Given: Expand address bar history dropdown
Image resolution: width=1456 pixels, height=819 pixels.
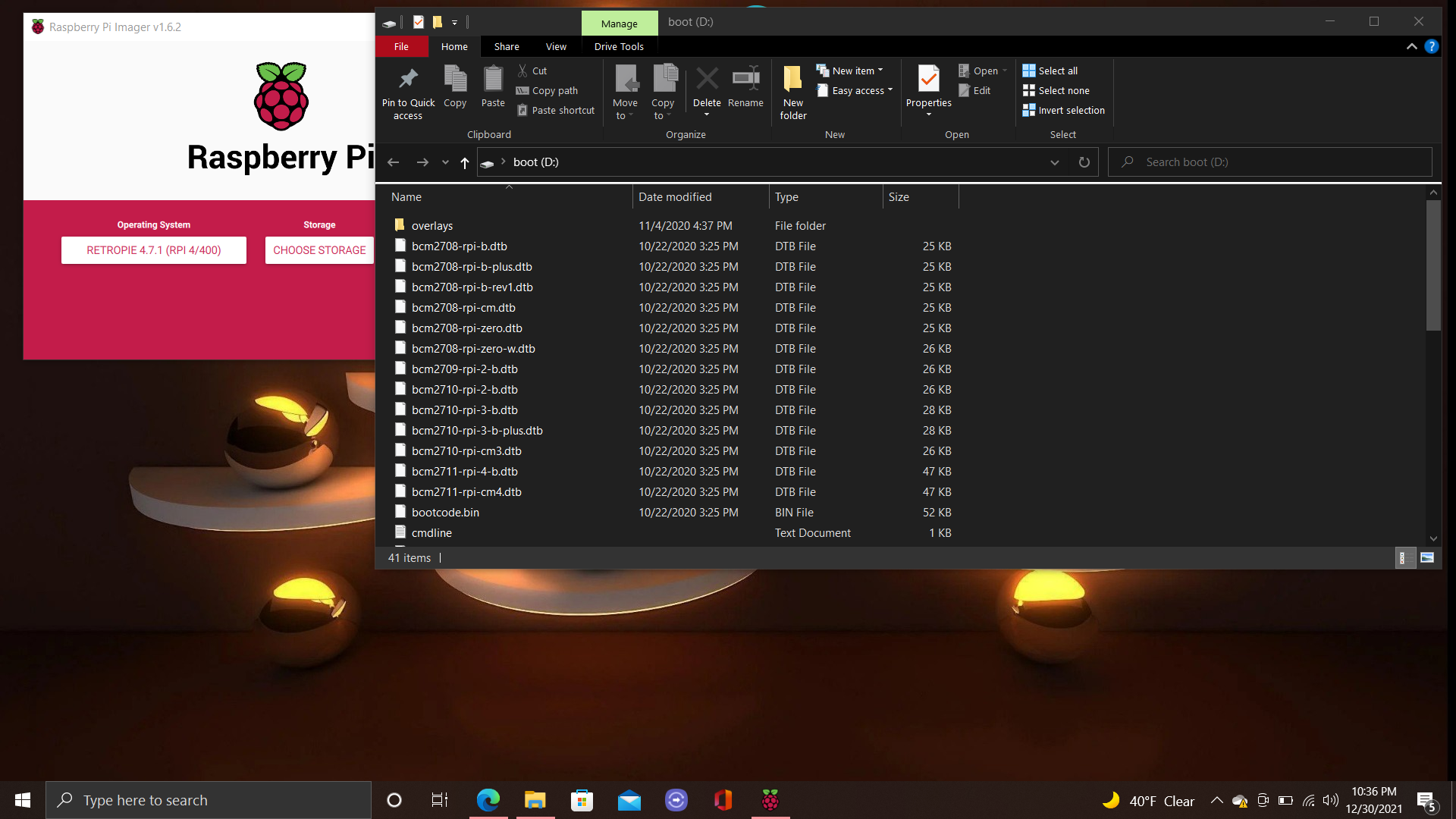Looking at the screenshot, I should pos(1054,162).
